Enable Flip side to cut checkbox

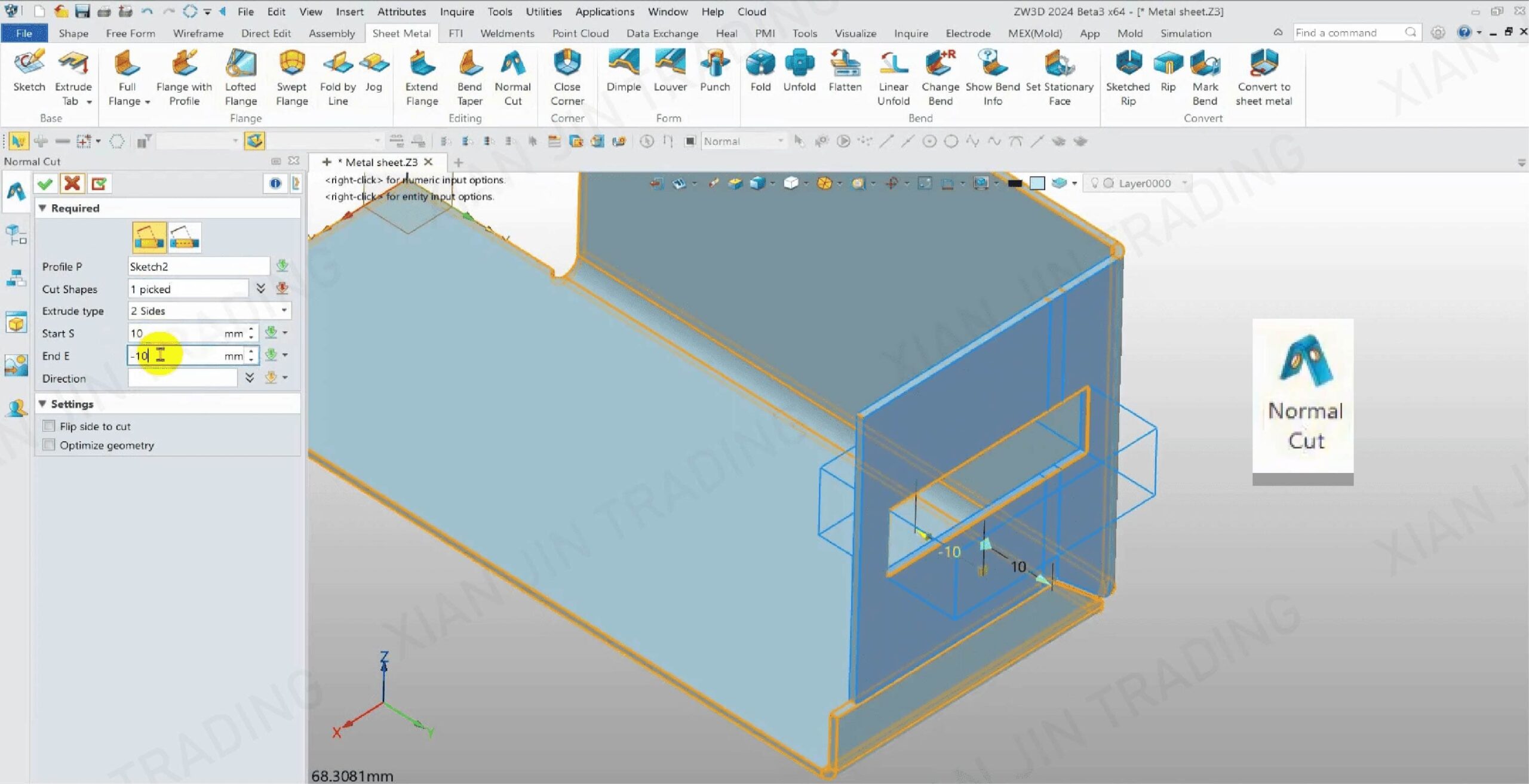tap(50, 426)
